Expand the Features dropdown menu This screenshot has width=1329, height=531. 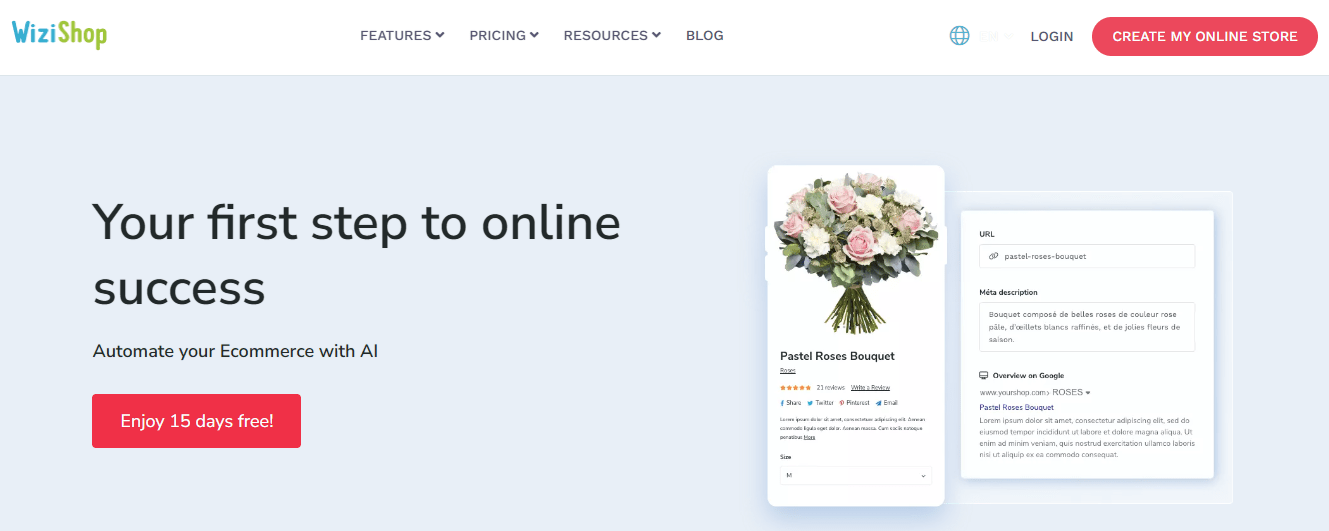[x=402, y=36]
